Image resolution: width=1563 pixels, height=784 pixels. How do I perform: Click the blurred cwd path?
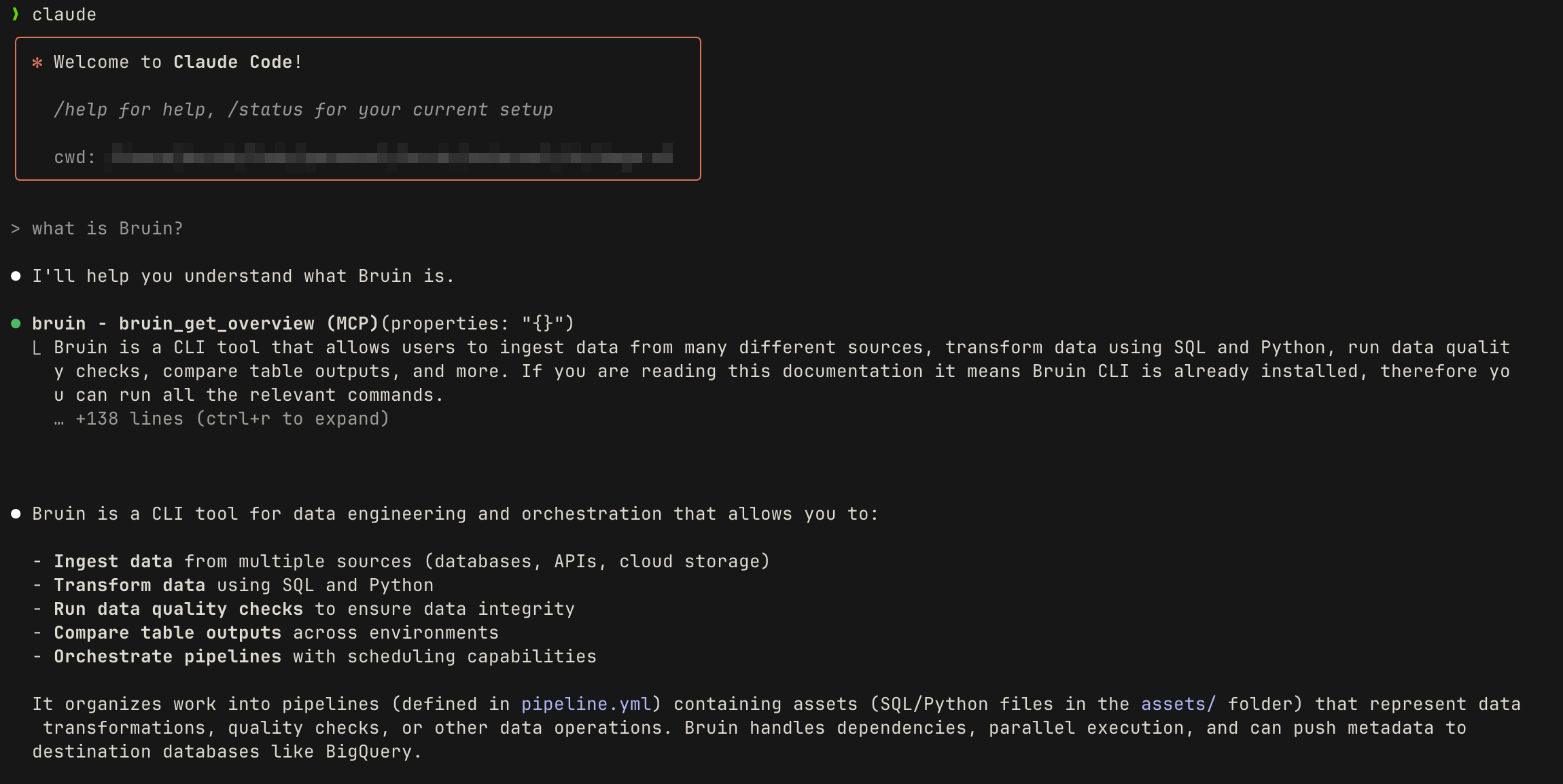click(x=392, y=157)
